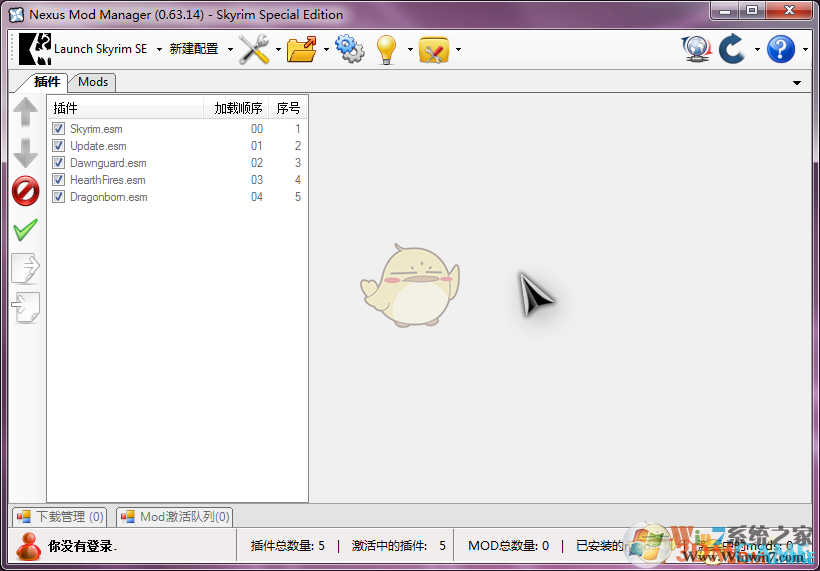Click import load order page icon
The image size is (820, 571).
(x=26, y=307)
